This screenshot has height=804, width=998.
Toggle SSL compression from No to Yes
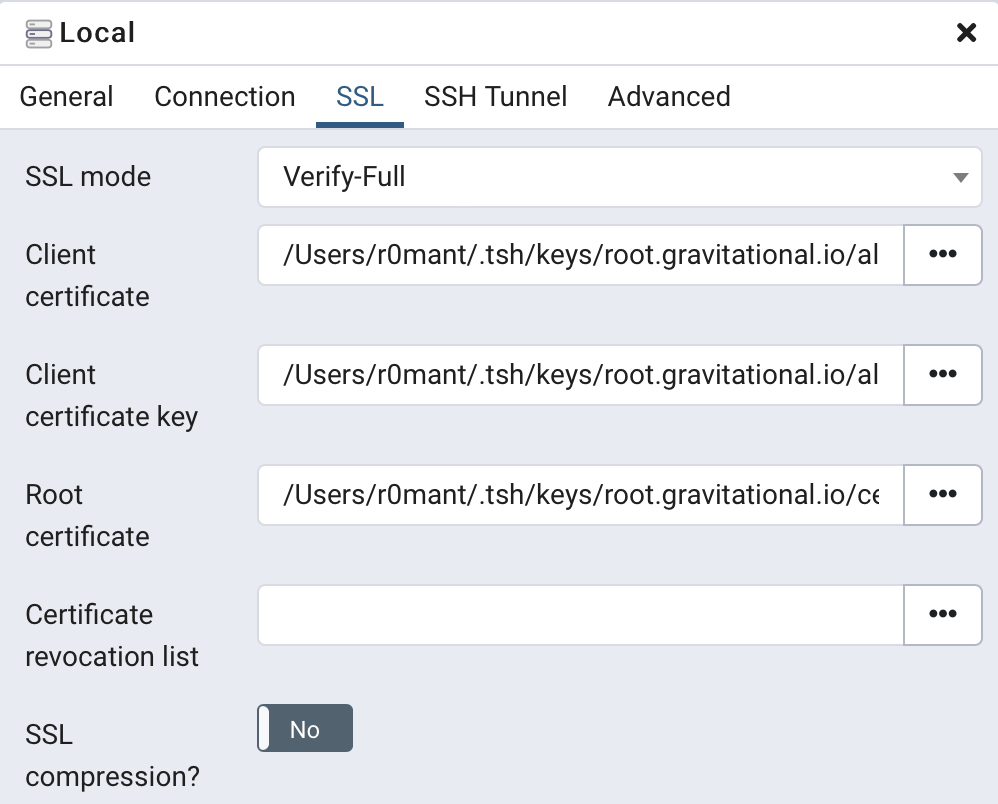coord(305,728)
